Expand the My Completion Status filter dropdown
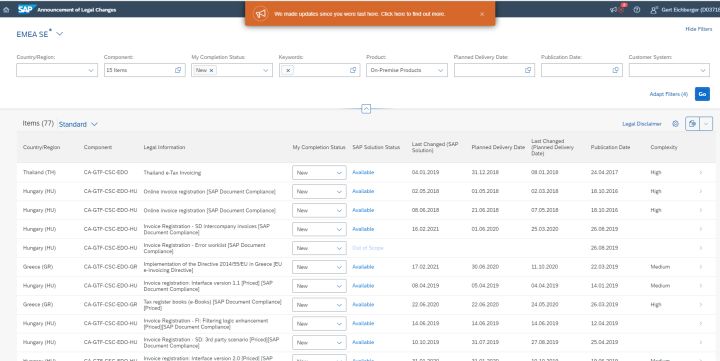Screen dimensions: 720x361 (265, 70)
